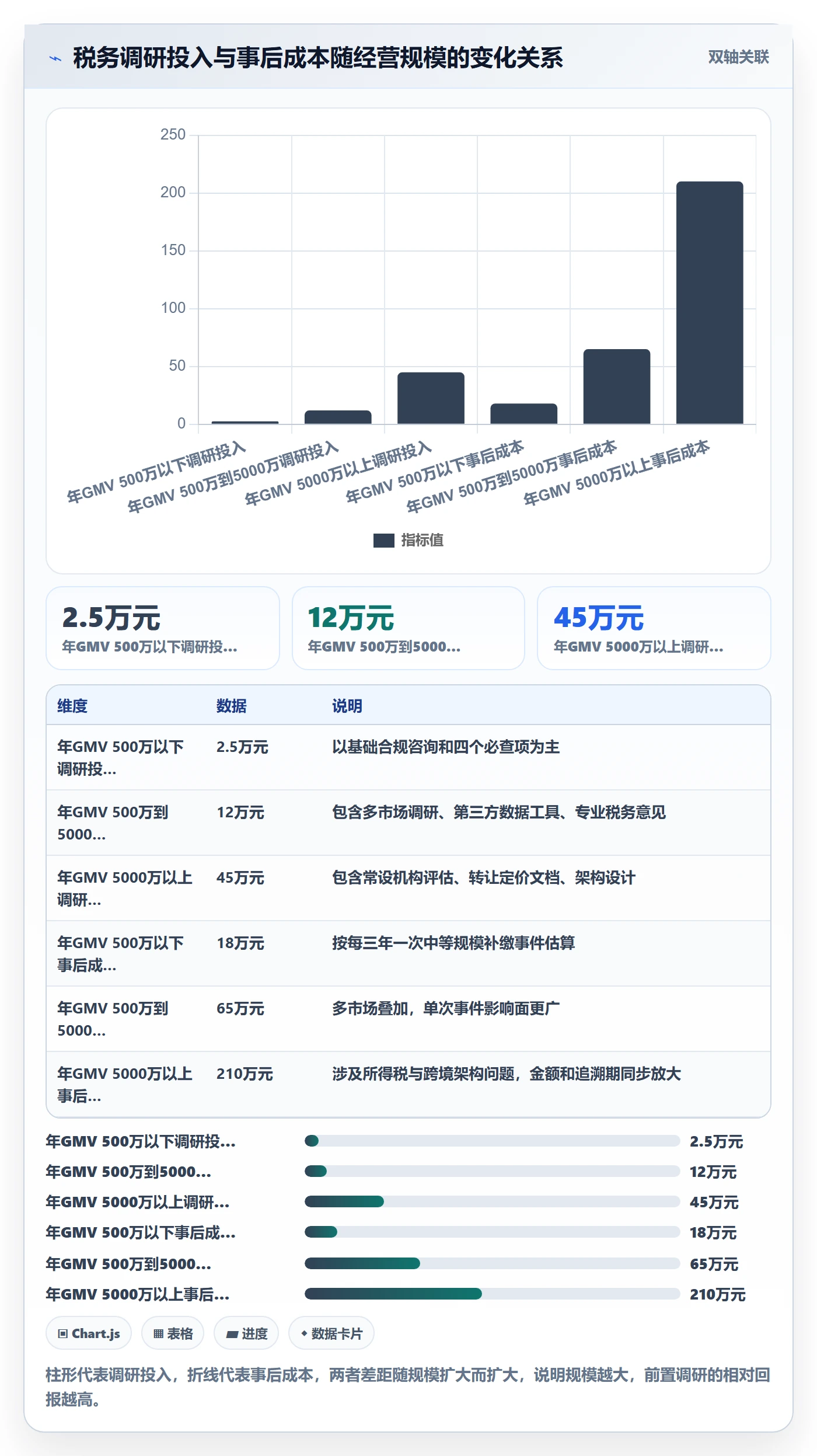The image size is (817, 1456).
Task: Click the 18万元 value in the table
Action: tap(240, 943)
